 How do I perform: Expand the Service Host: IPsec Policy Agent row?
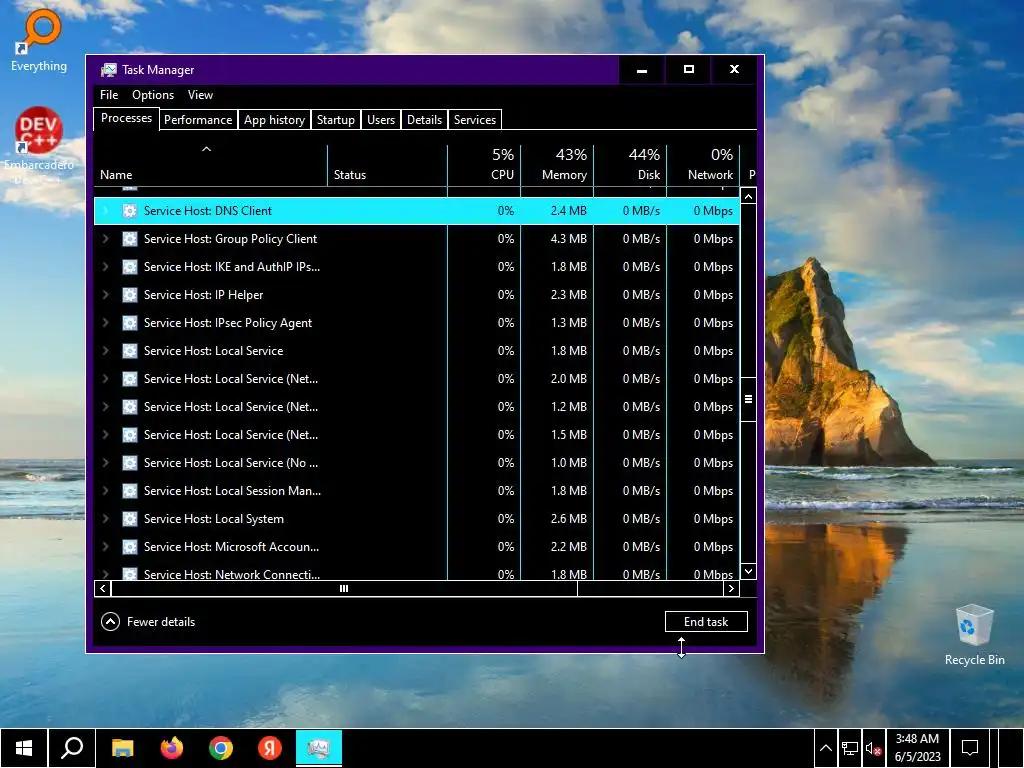(x=105, y=323)
